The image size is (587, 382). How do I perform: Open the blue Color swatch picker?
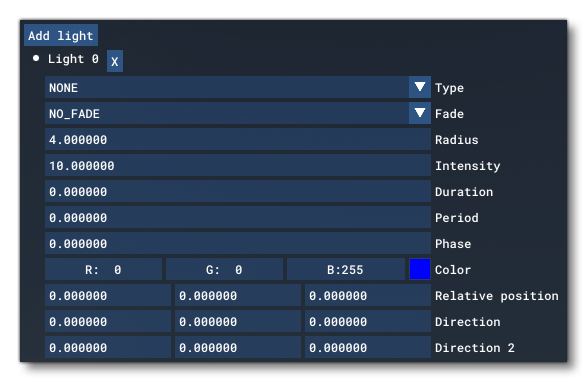coord(420,269)
